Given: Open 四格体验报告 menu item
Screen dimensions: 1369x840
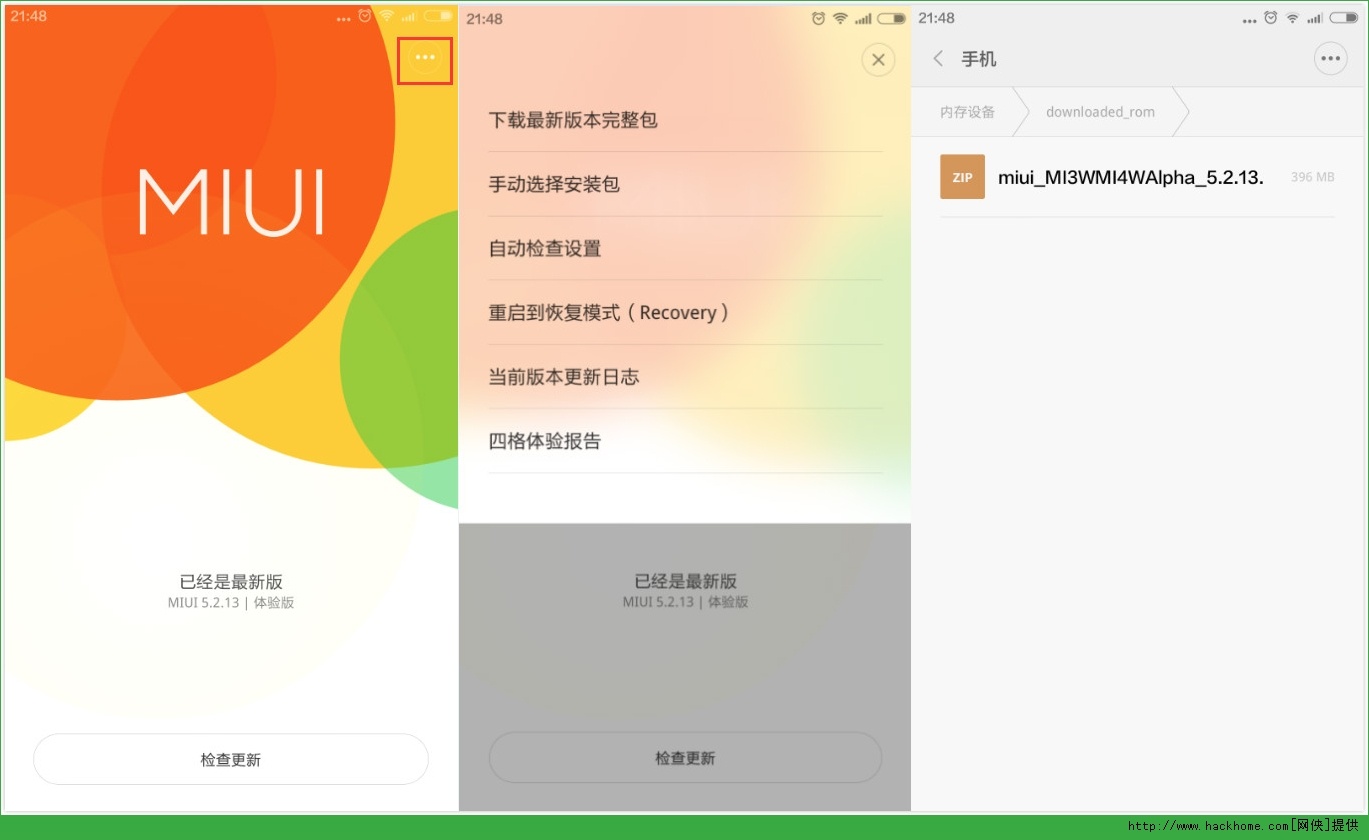Looking at the screenshot, I should [x=545, y=441].
